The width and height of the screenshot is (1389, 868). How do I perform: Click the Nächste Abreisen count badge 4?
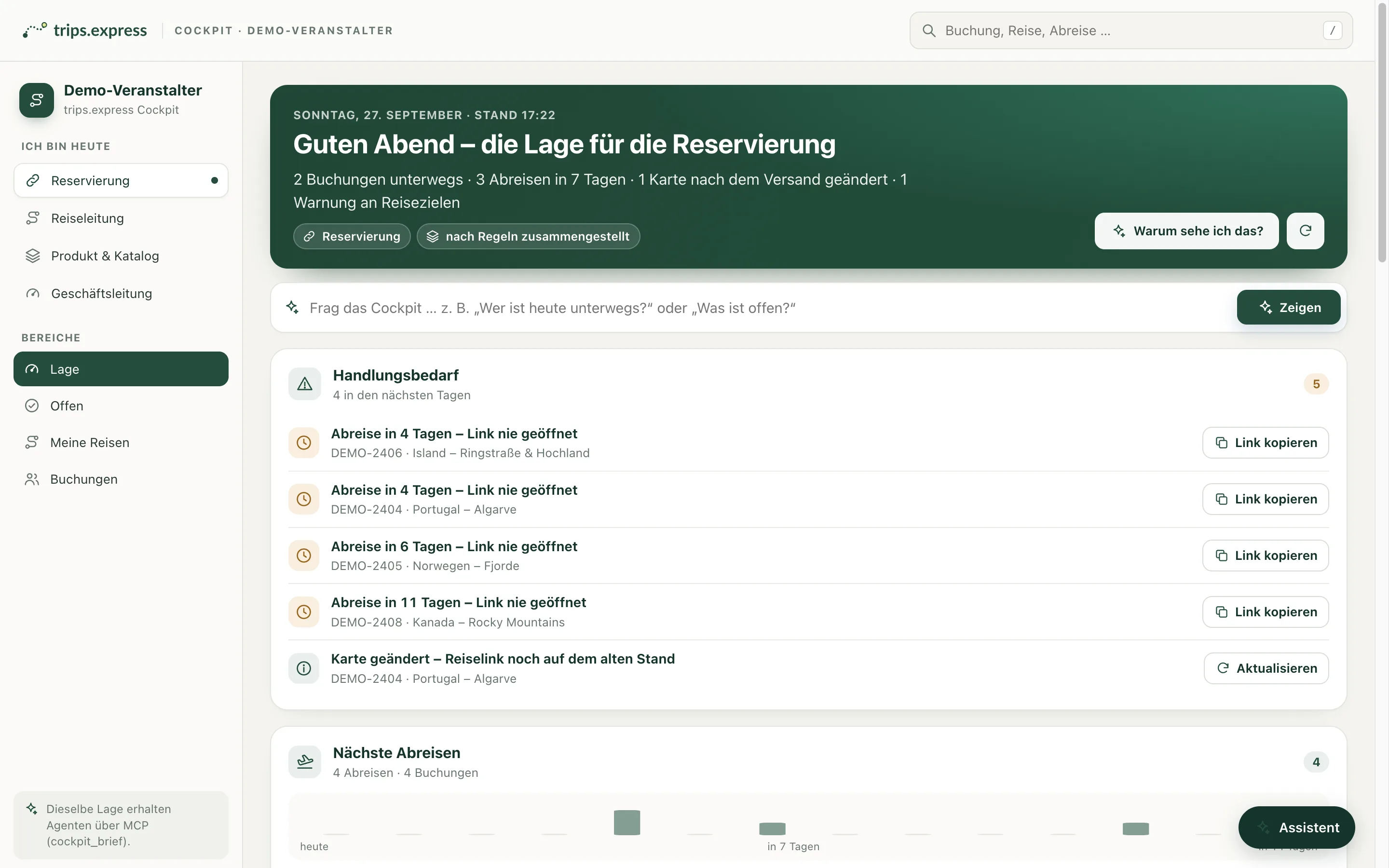point(1316,762)
